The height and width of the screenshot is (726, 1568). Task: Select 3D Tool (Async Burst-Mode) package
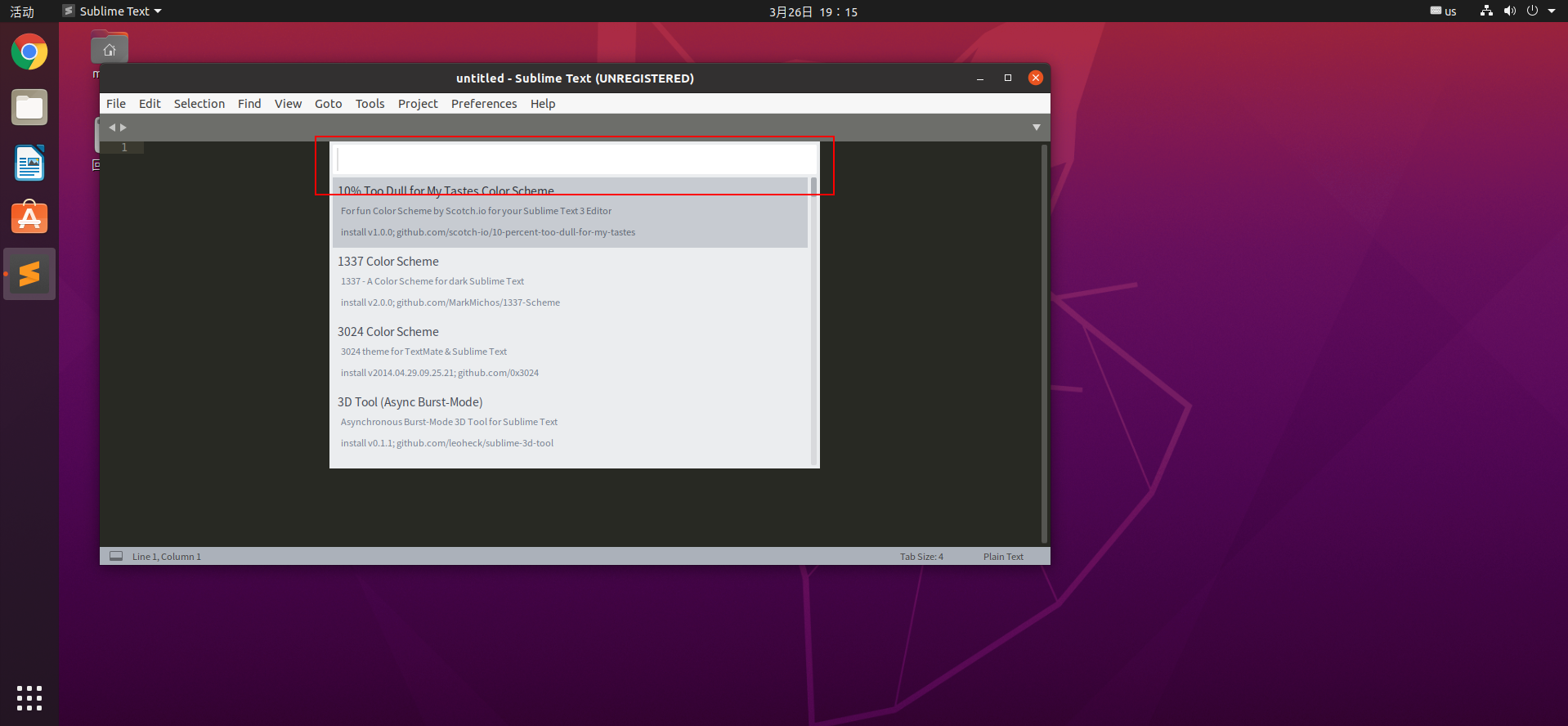pyautogui.click(x=570, y=423)
